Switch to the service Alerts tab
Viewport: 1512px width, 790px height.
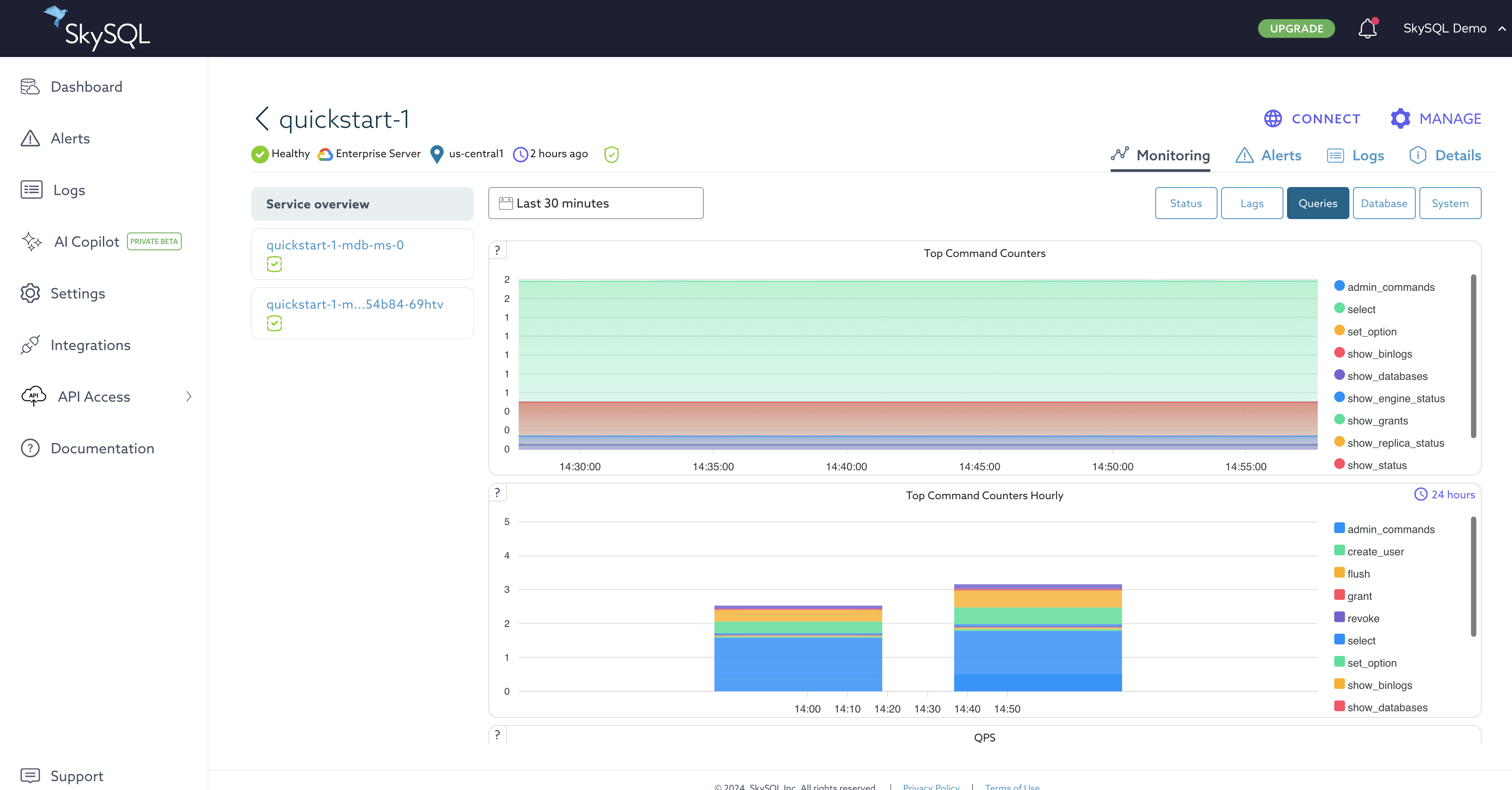[x=1268, y=155]
